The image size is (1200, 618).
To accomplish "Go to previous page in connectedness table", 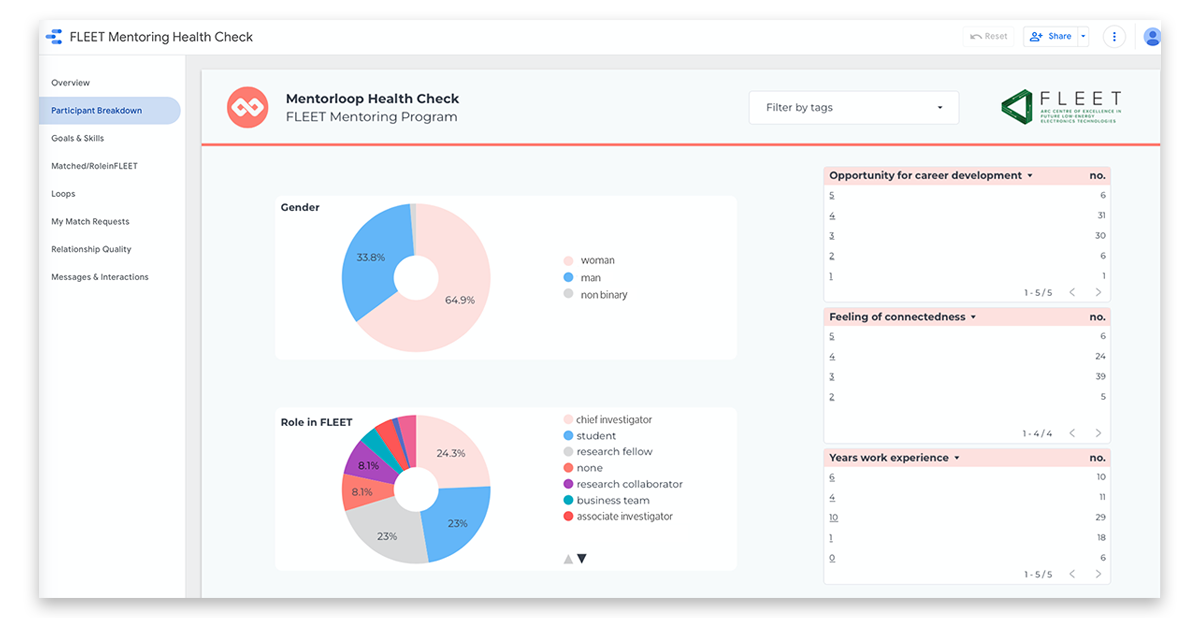I will click(x=1072, y=434).
